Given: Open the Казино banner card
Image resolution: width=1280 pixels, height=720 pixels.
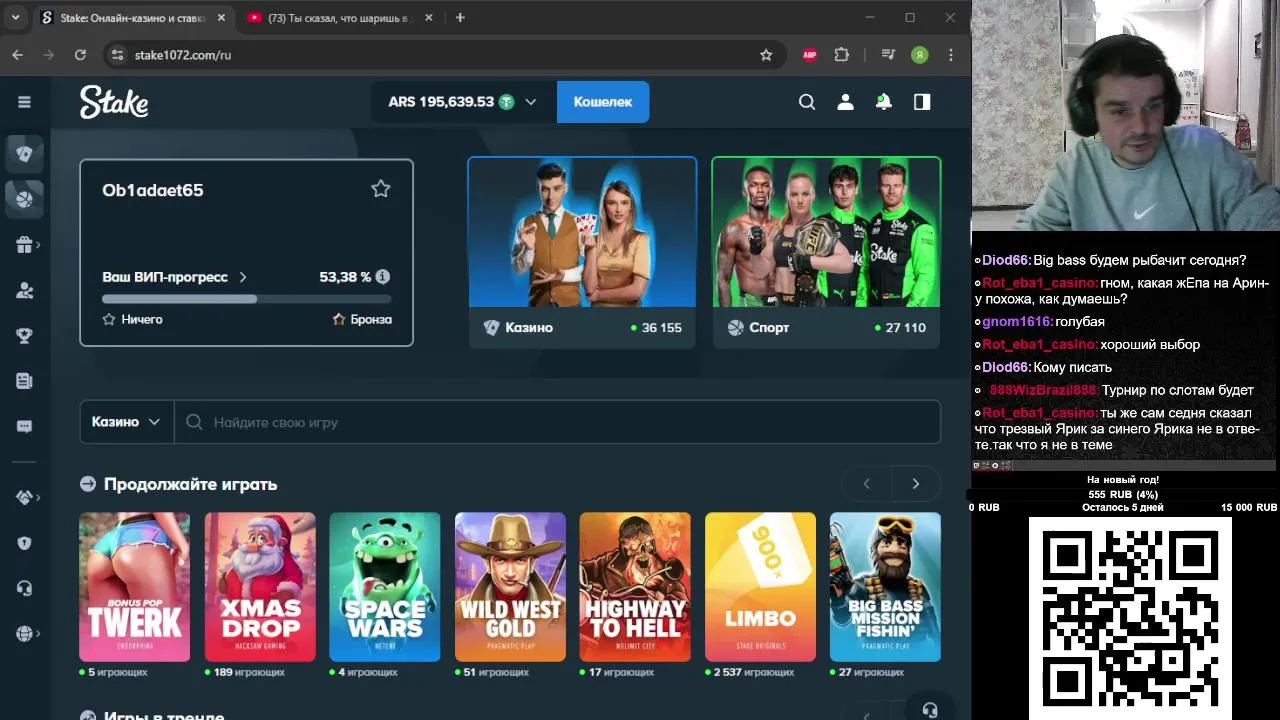Looking at the screenshot, I should coord(582,252).
